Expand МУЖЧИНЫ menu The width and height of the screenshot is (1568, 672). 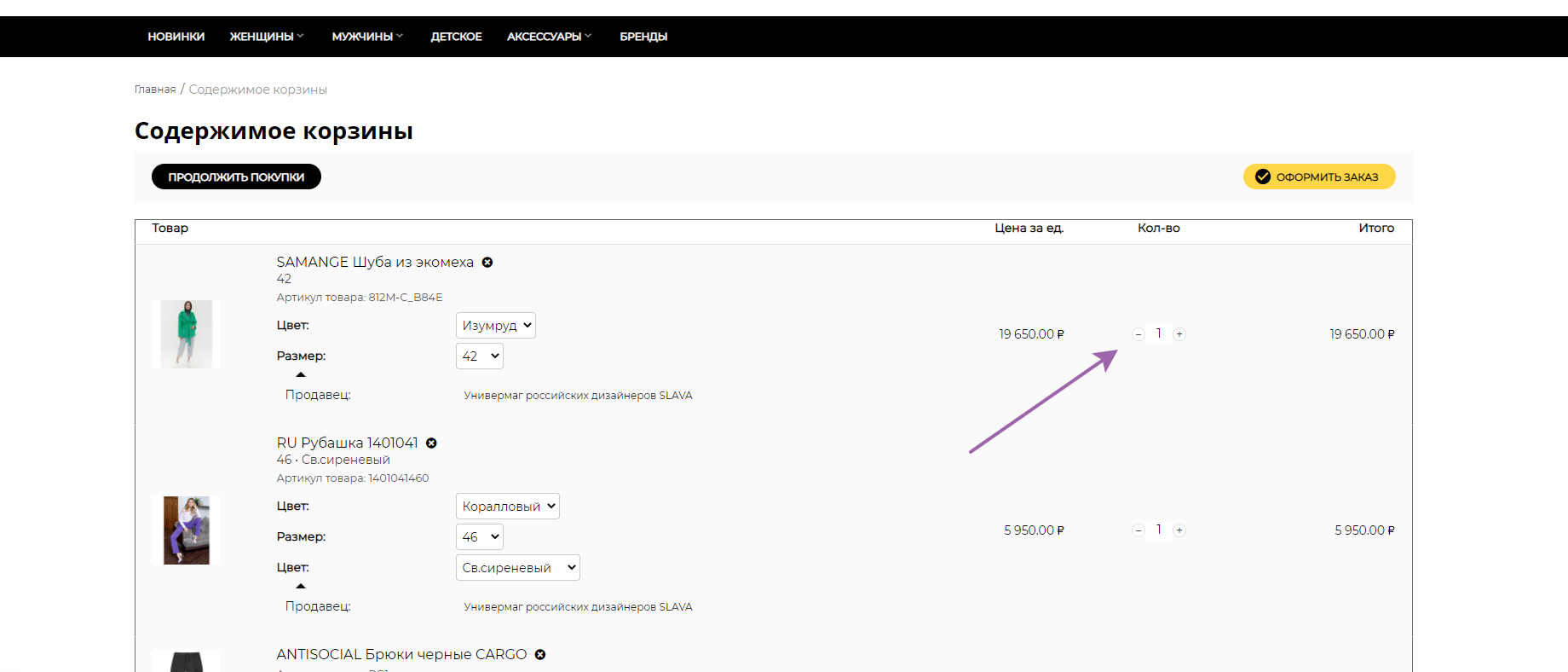click(367, 37)
